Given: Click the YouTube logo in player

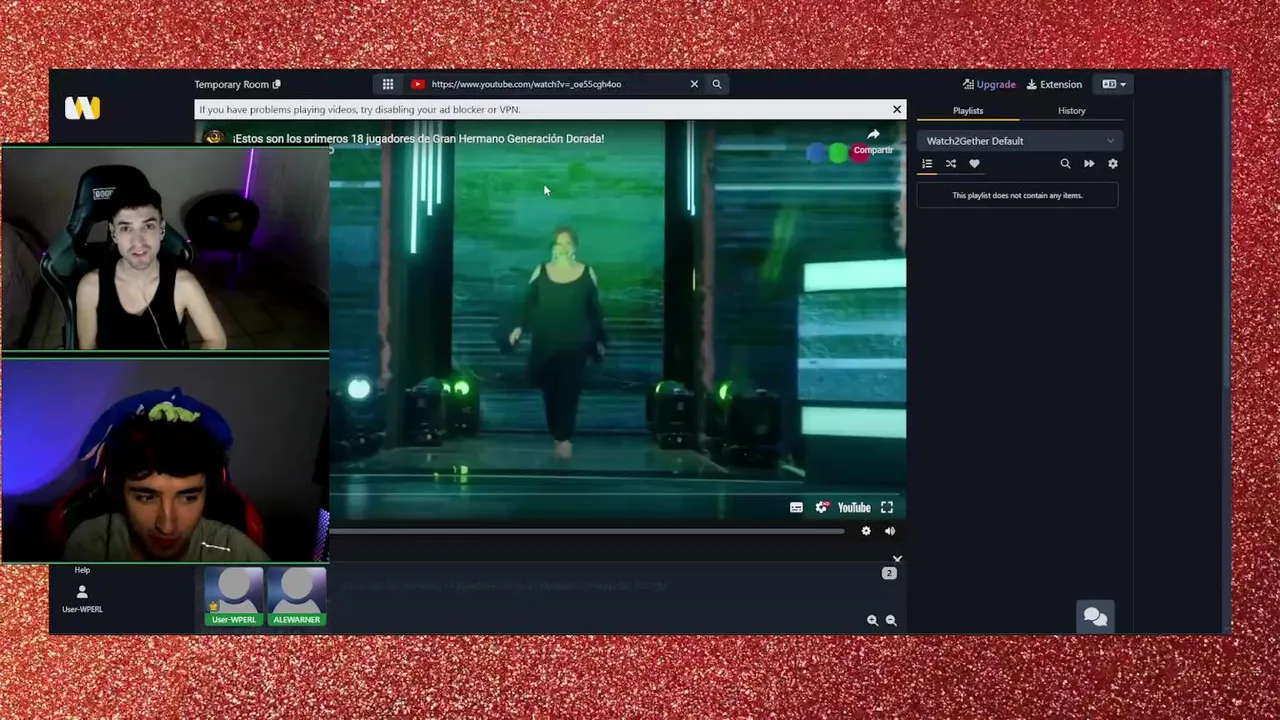Looking at the screenshot, I should 854,508.
